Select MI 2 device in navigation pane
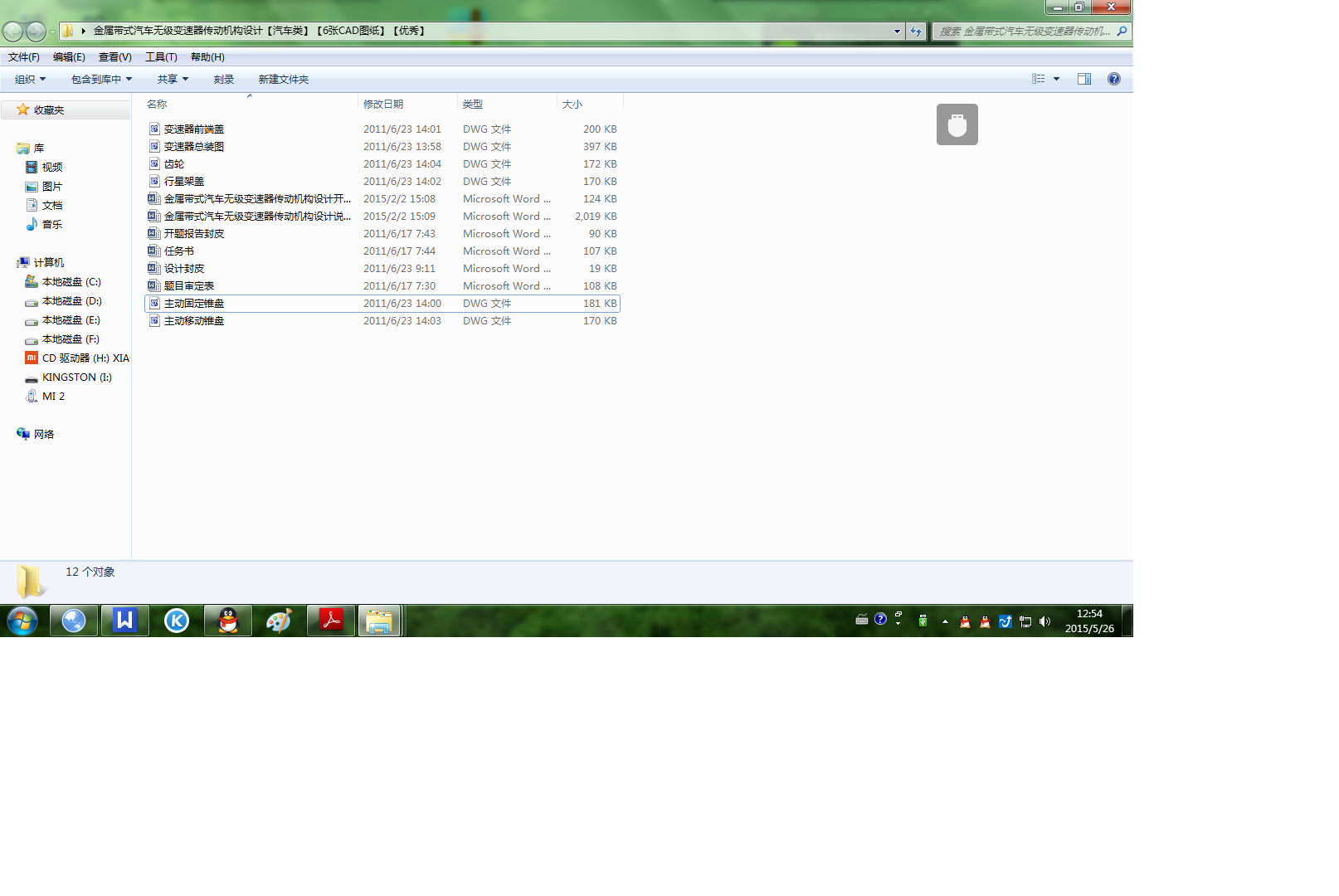Viewport: 1339px width, 896px height. 53,397
